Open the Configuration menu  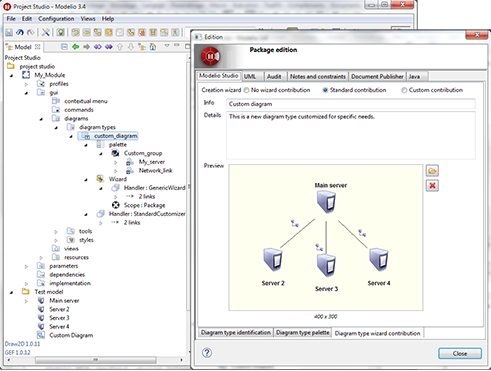[56, 19]
